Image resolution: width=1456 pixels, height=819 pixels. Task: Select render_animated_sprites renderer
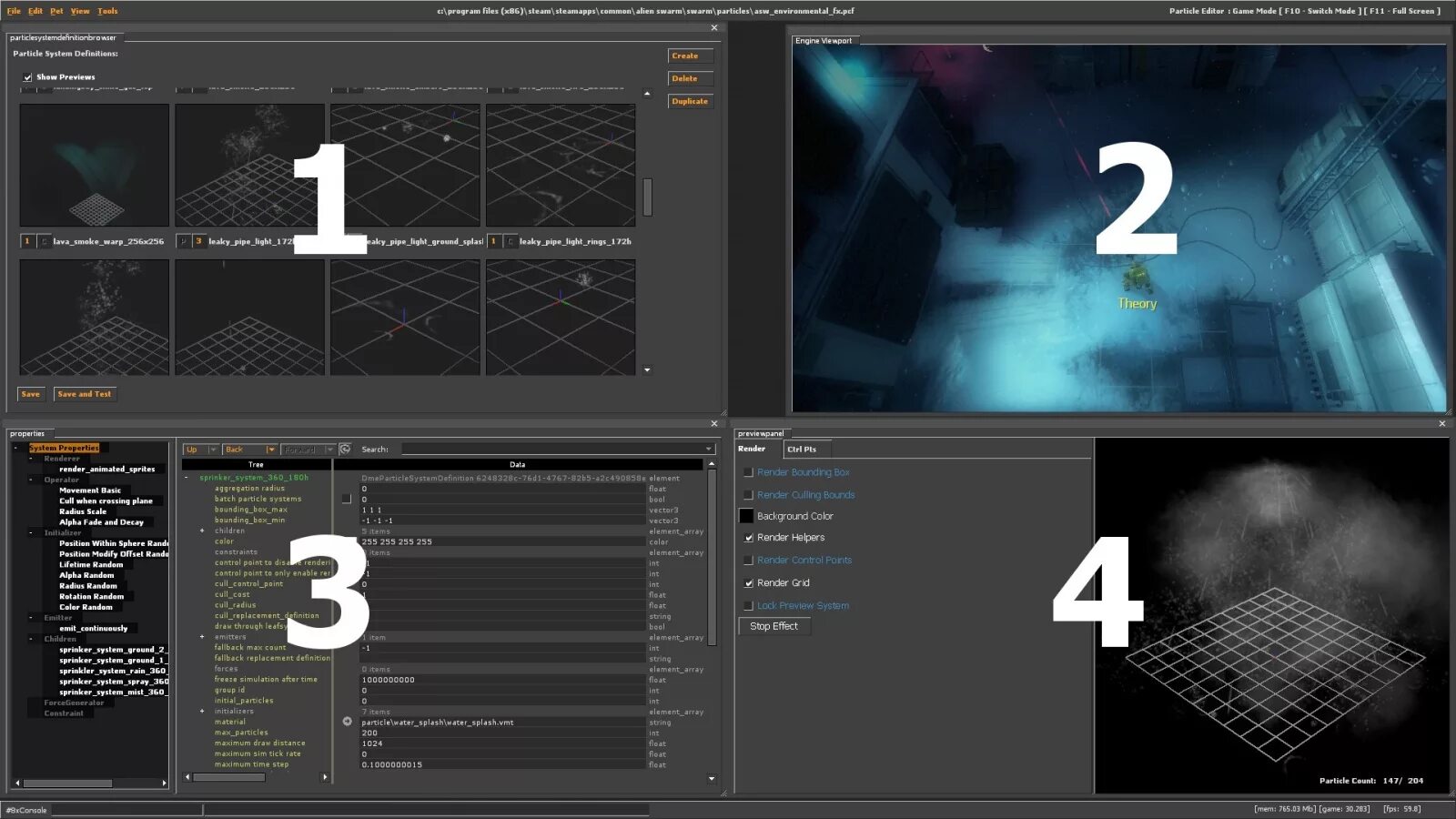tap(107, 469)
